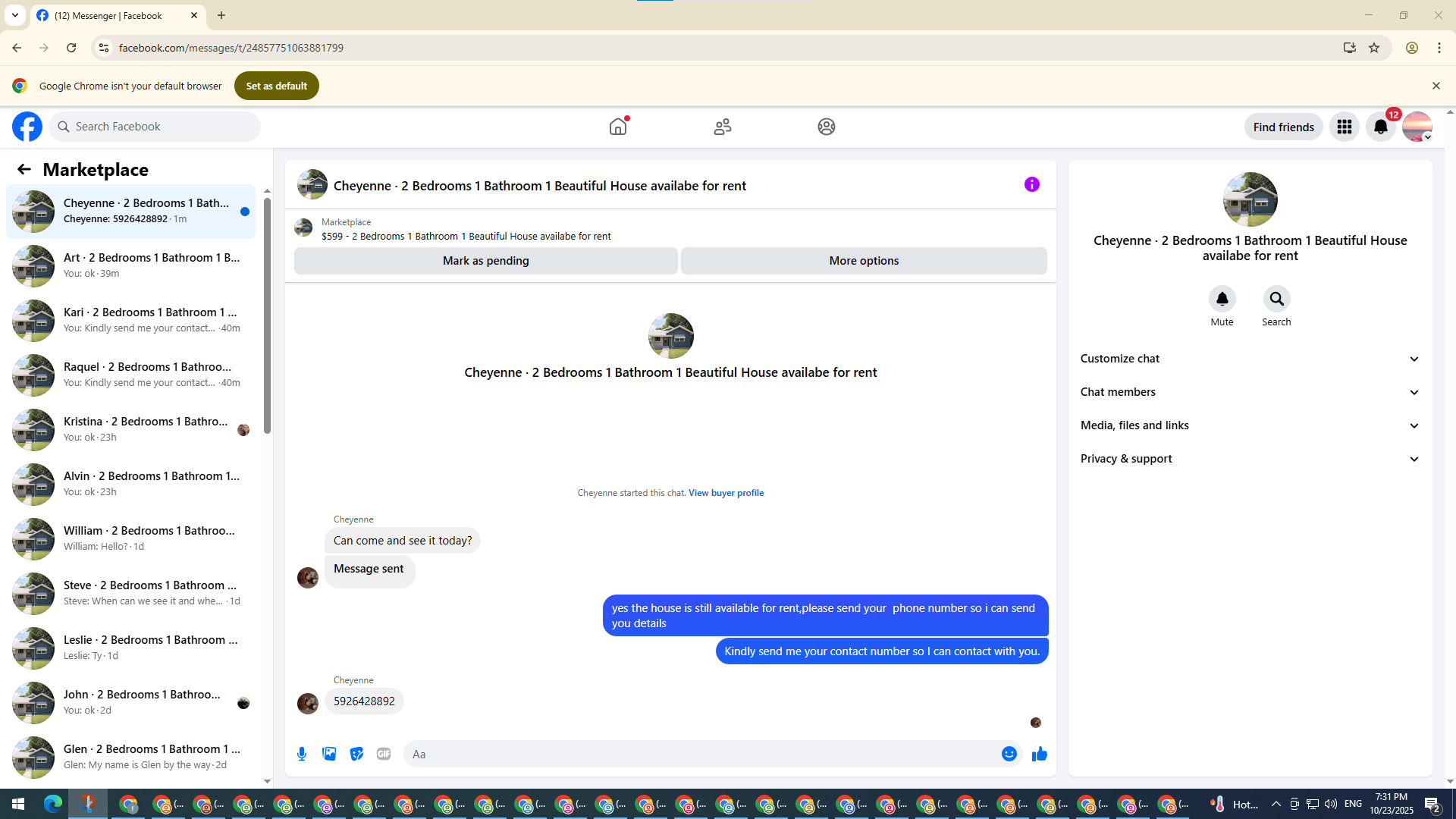Viewport: 1456px width, 819px height.
Task: Expand Privacy & support section
Action: tap(1250, 459)
